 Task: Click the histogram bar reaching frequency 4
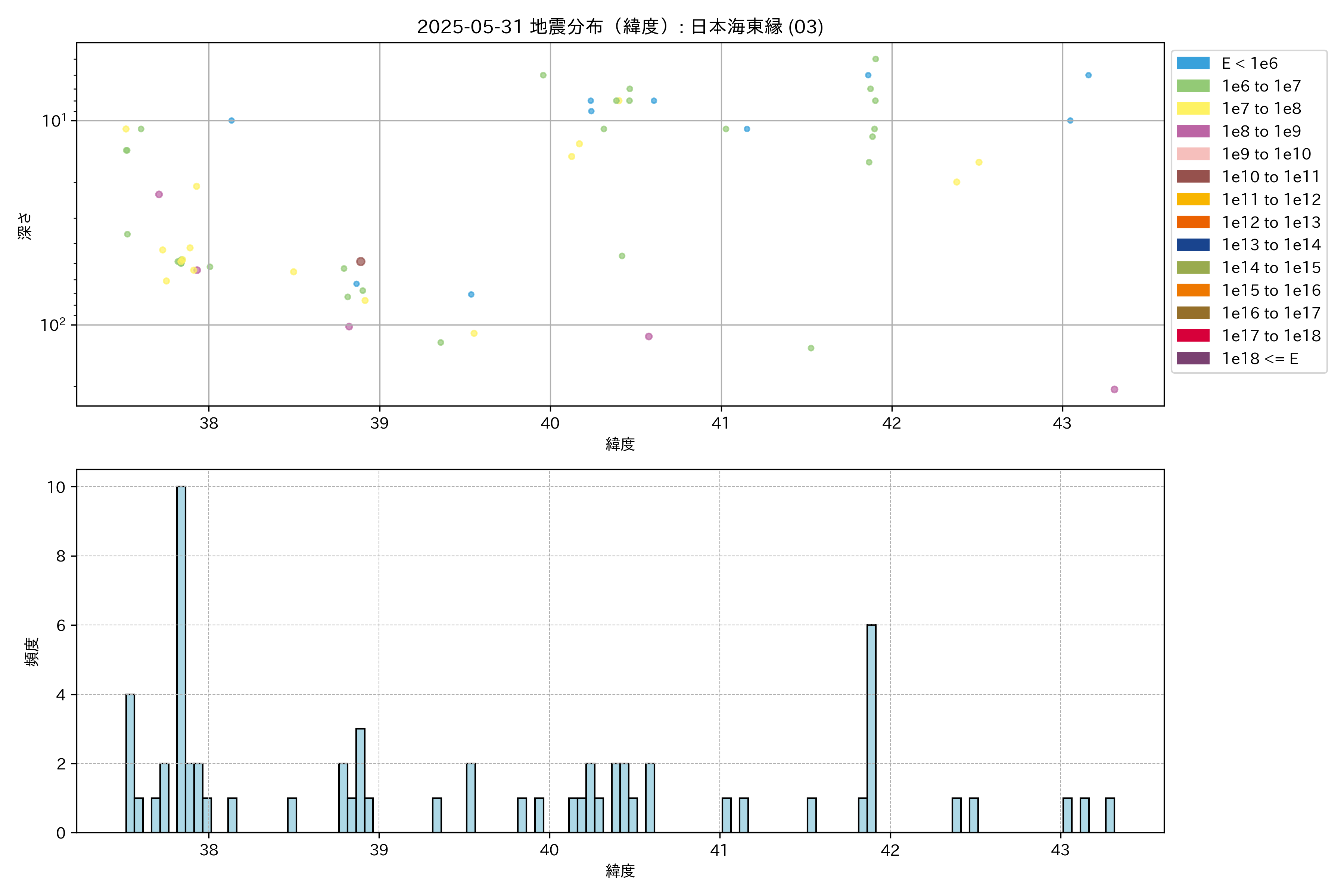click(130, 763)
